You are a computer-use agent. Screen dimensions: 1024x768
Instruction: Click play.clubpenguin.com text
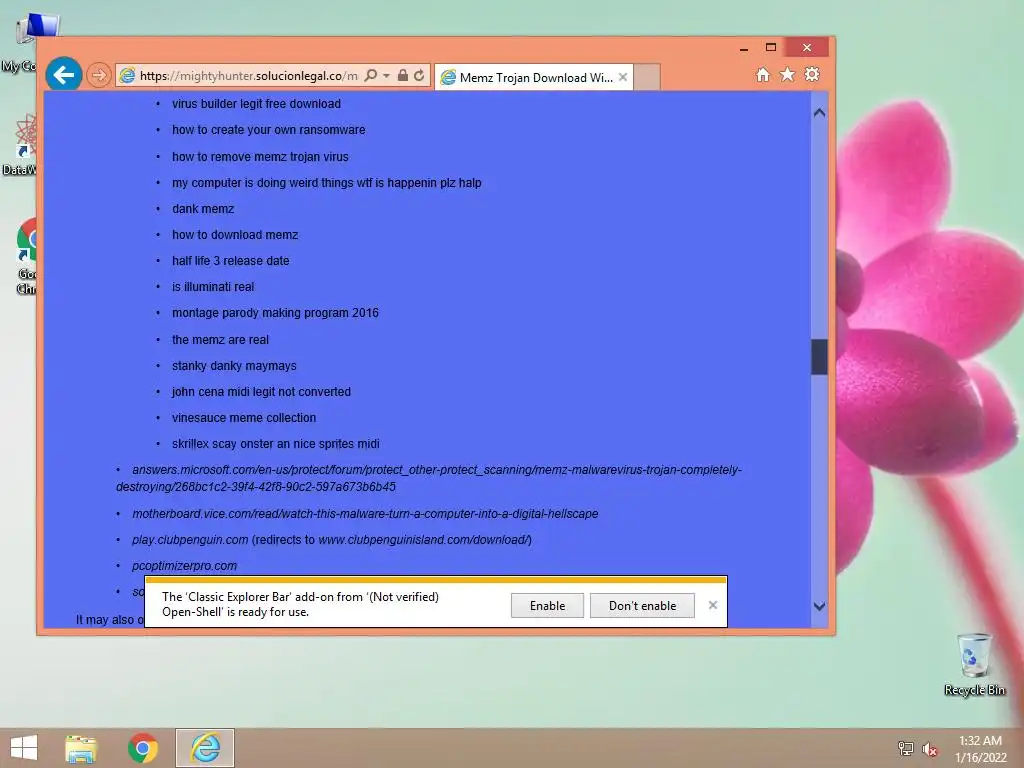point(190,540)
